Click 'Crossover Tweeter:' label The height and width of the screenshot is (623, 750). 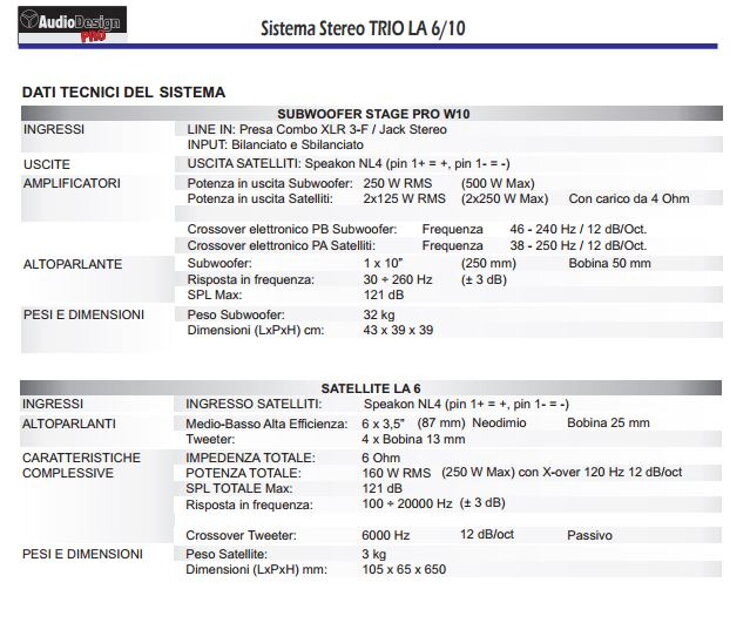pos(241,535)
